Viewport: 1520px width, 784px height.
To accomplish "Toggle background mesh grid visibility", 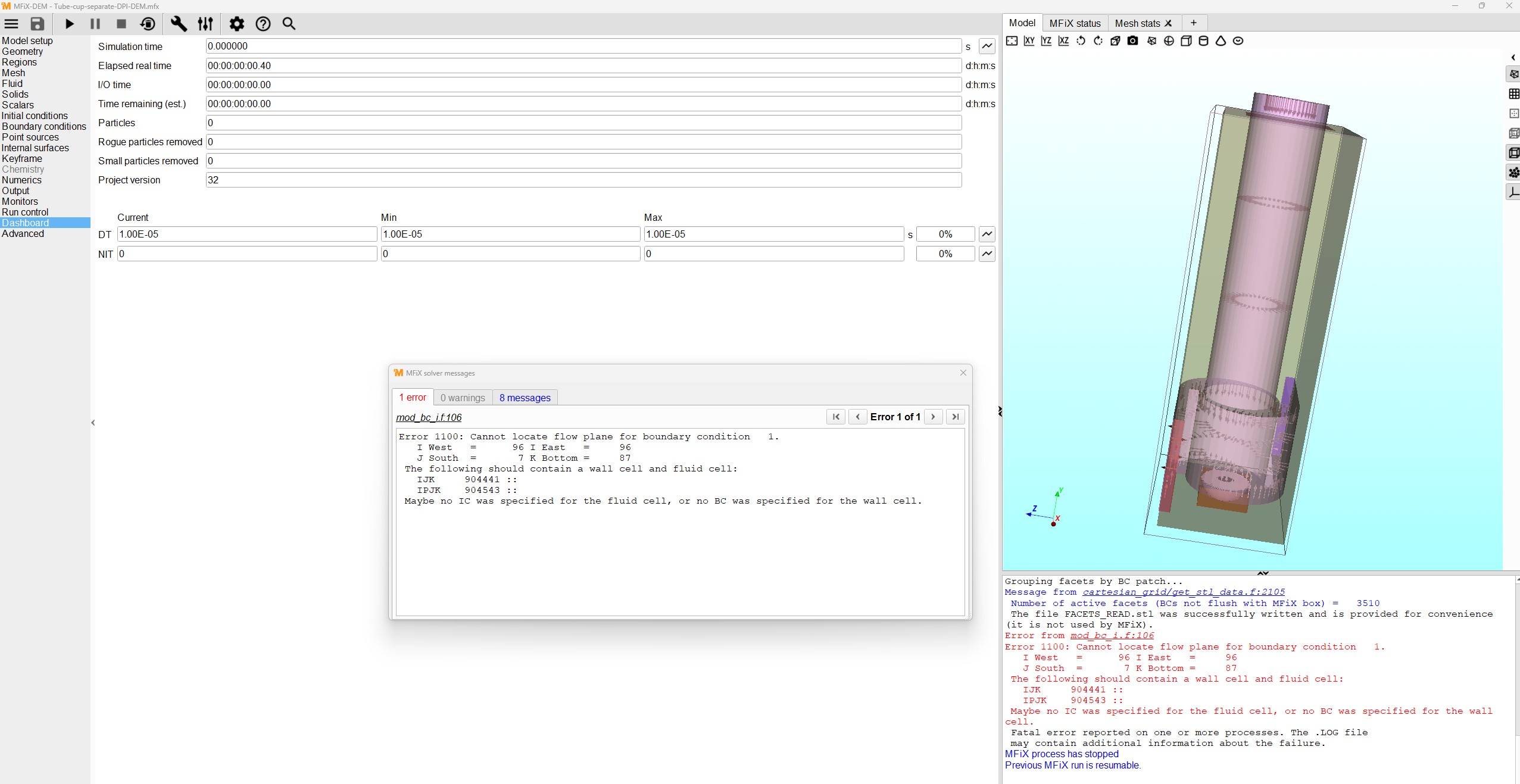I will coord(1513,94).
